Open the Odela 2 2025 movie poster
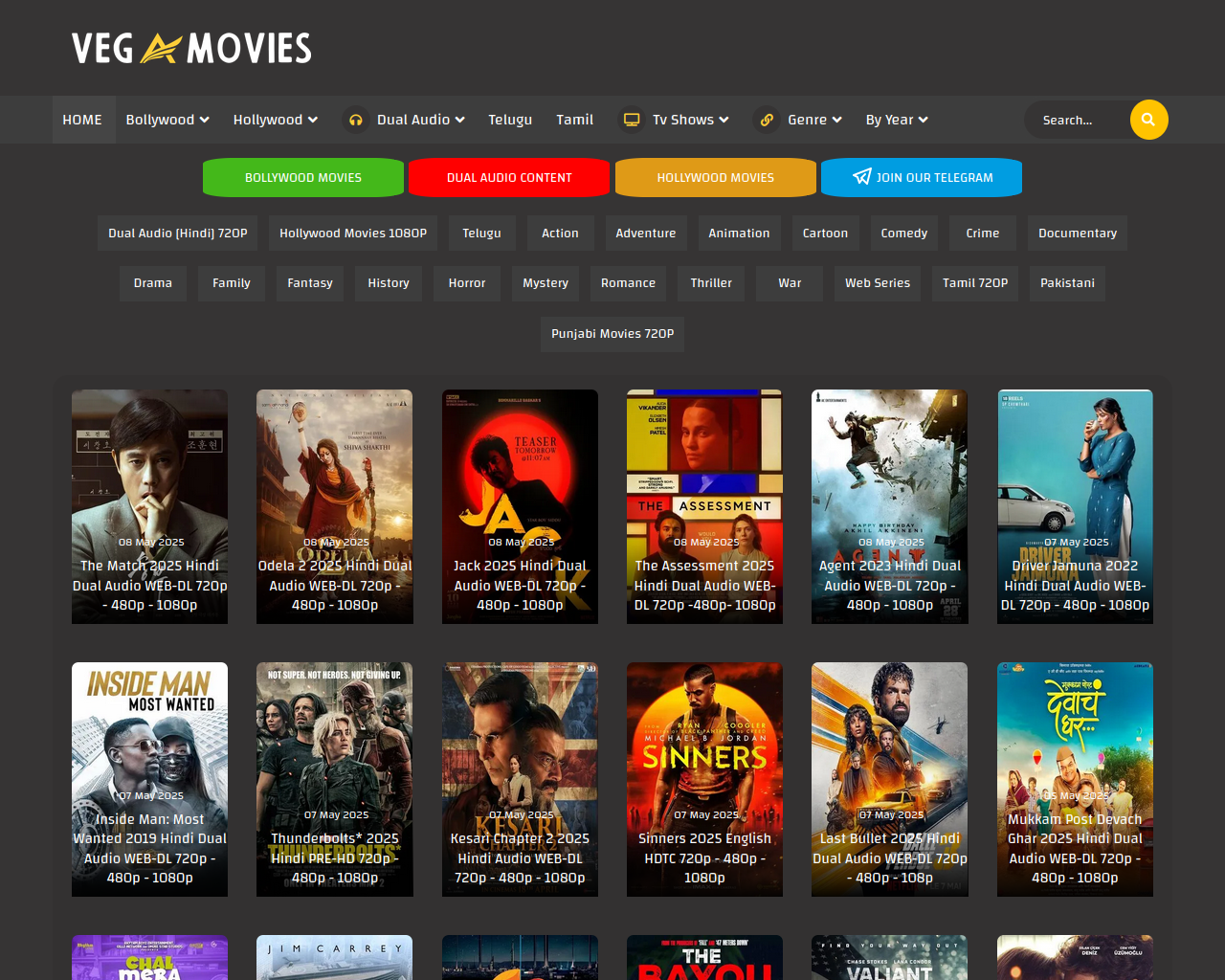 335,506
